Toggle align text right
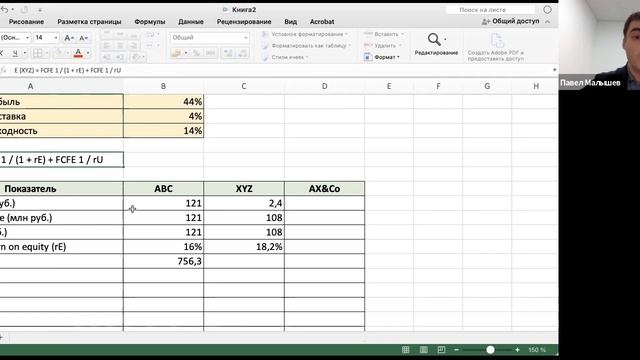 (x=133, y=46)
